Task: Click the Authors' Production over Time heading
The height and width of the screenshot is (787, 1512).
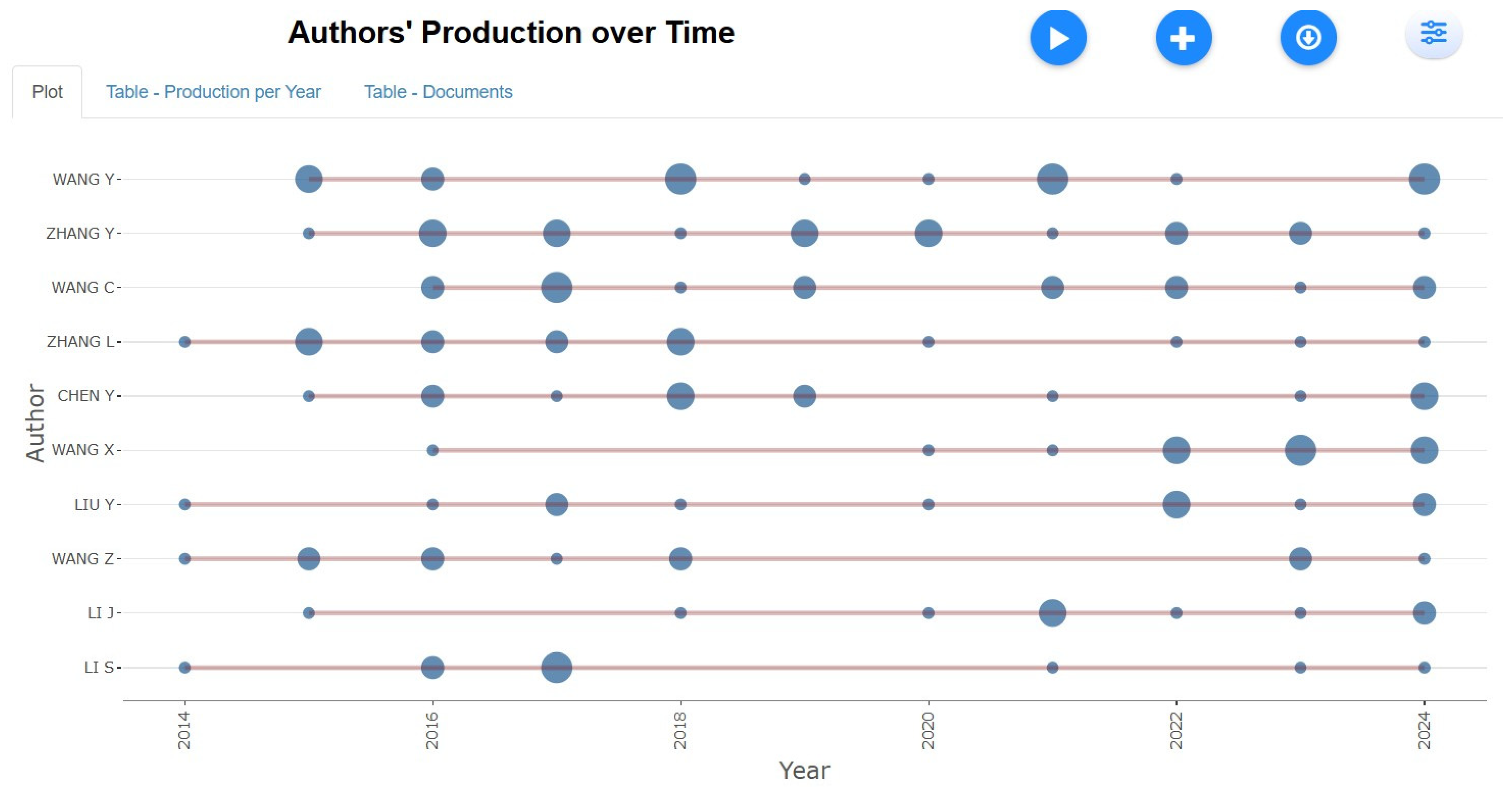Action: 511,32
